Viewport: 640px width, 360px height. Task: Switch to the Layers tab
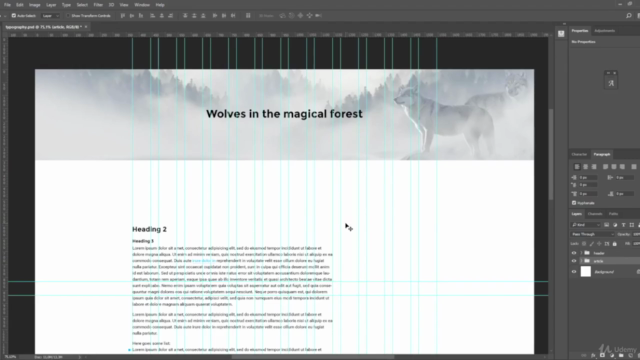coord(576,214)
